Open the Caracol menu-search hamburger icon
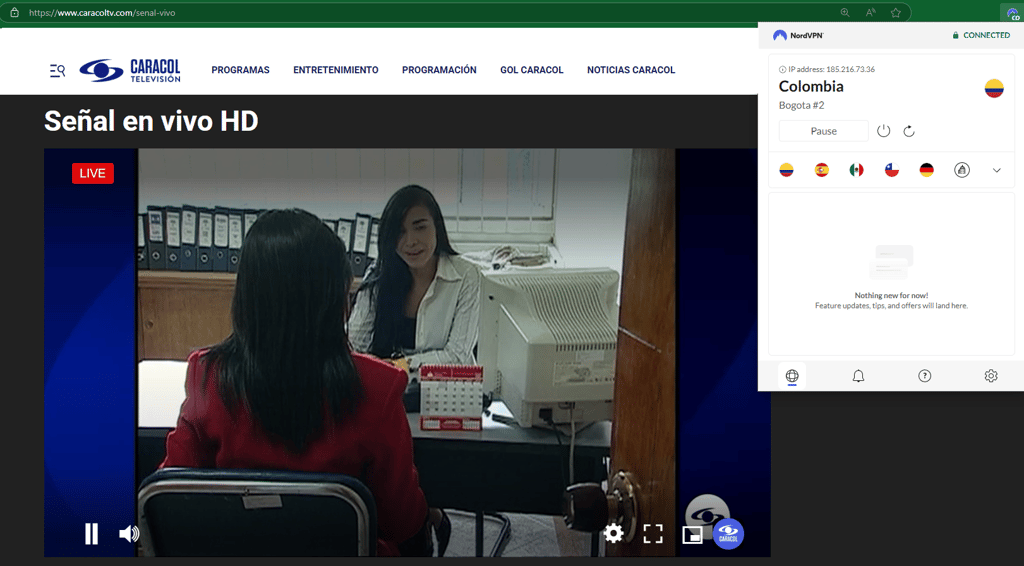The image size is (1024, 566). pos(57,71)
